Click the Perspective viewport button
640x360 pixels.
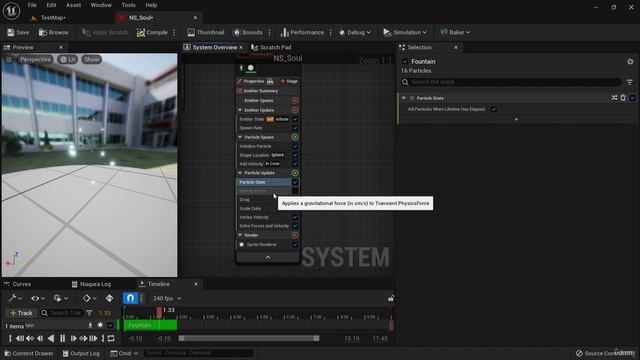click(x=36, y=60)
